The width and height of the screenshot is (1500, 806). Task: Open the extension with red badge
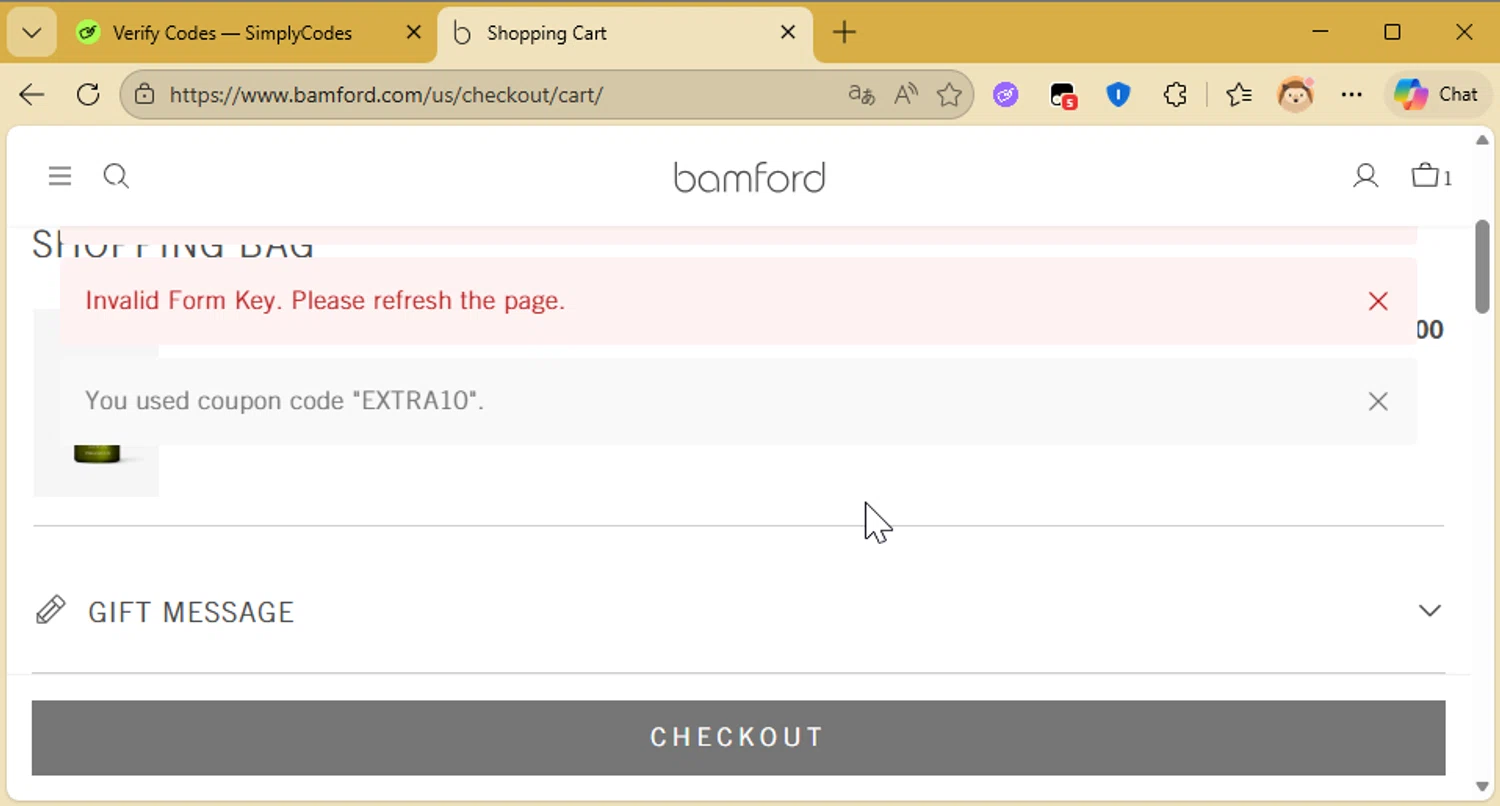point(1062,96)
